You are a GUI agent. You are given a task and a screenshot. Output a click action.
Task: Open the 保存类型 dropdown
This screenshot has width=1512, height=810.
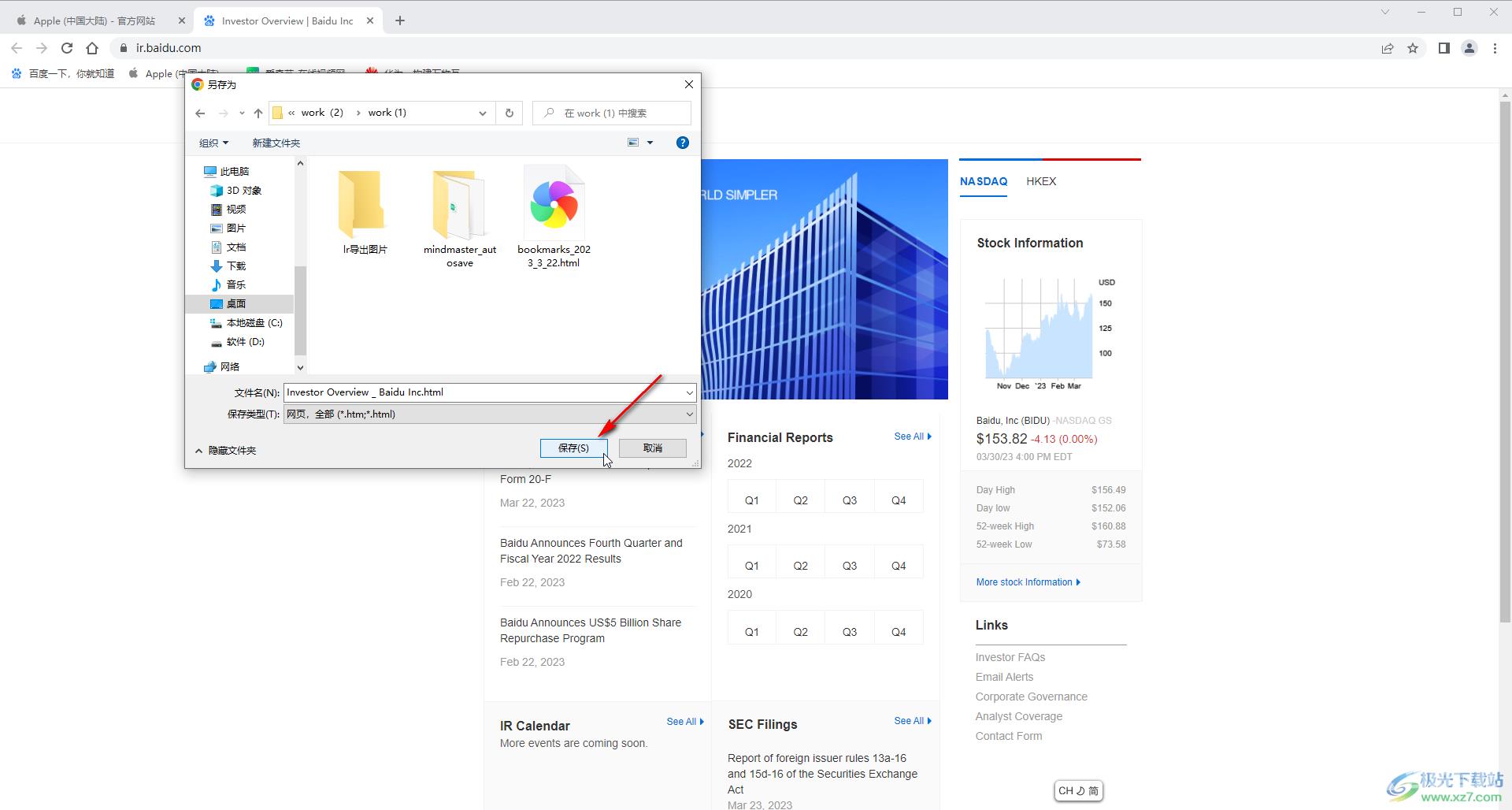coord(490,414)
